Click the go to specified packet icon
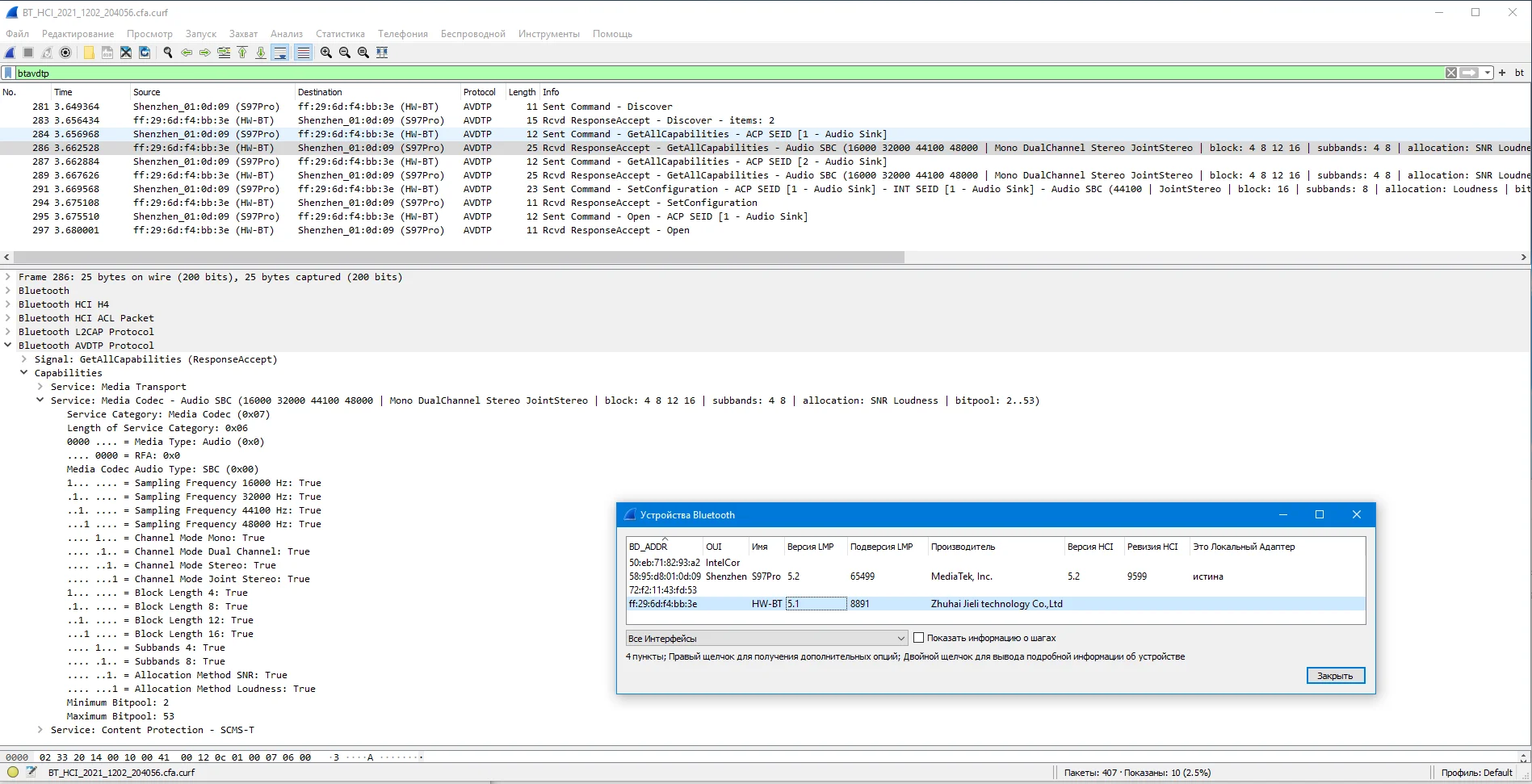 coord(224,52)
